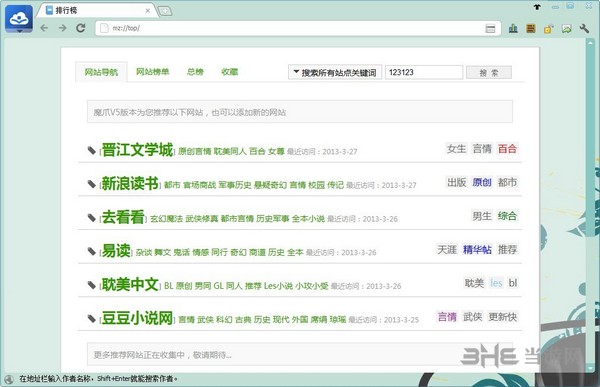Click the 搜索 button
The height and width of the screenshot is (387, 600).
point(489,72)
